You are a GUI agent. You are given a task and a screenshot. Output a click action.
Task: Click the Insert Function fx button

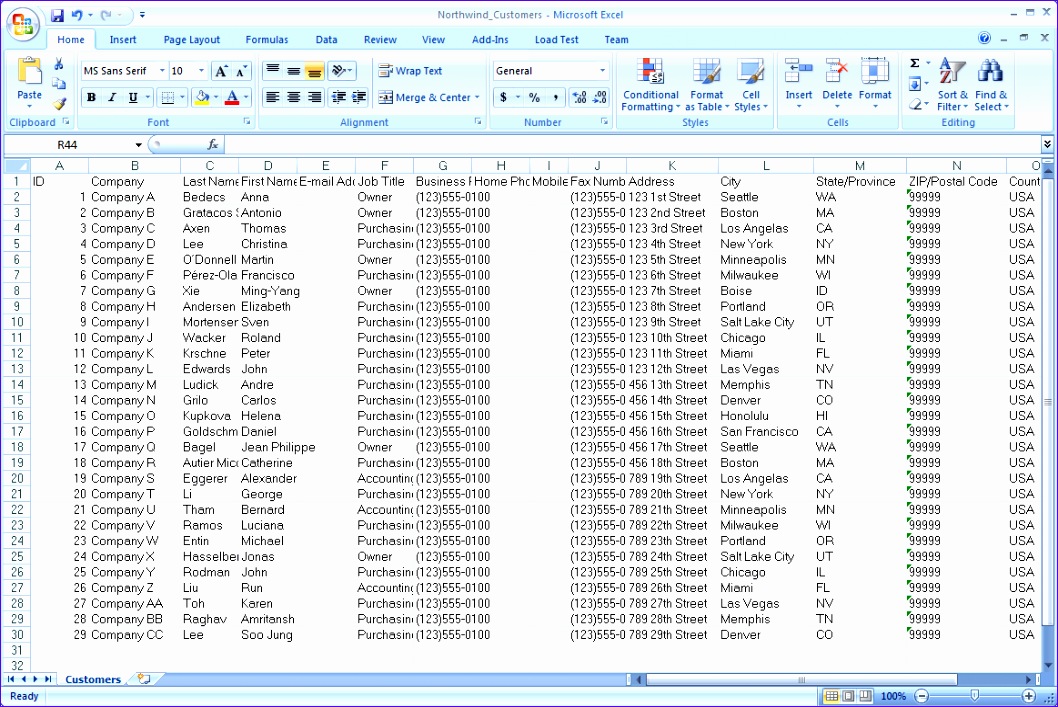click(x=213, y=144)
